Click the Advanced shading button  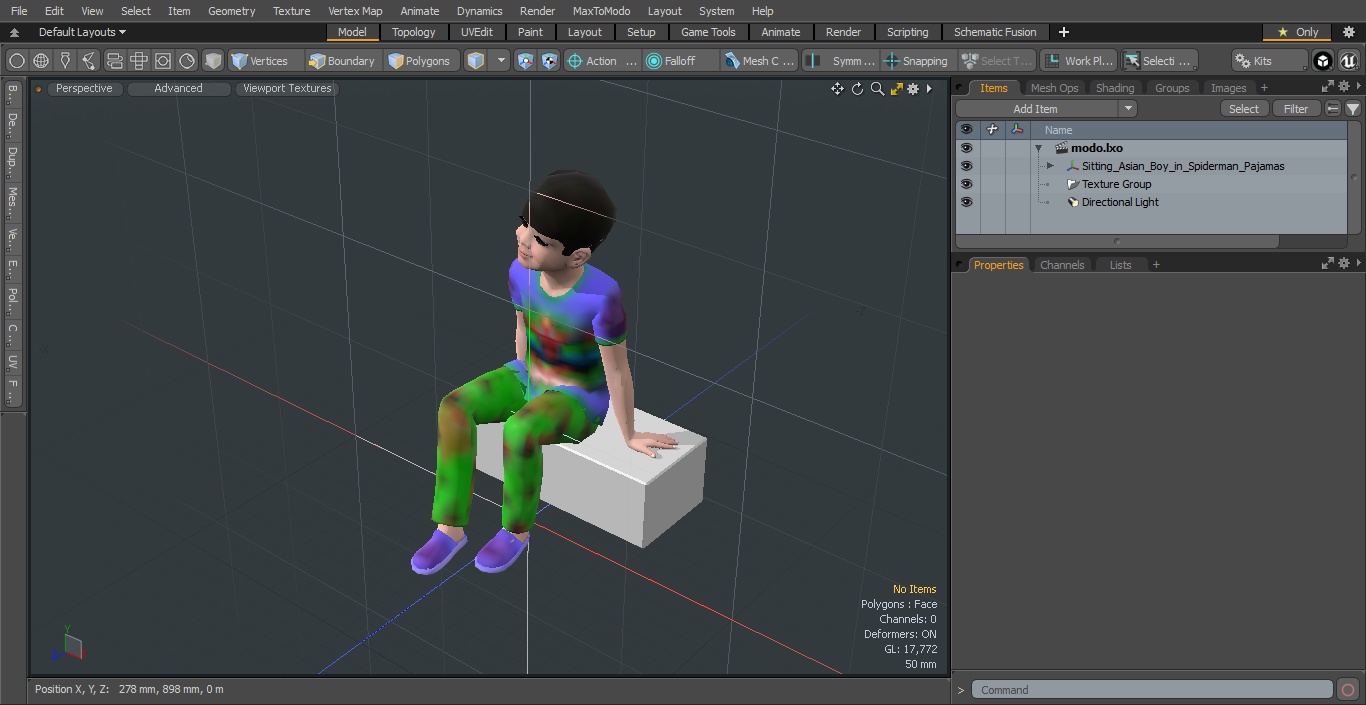178,88
